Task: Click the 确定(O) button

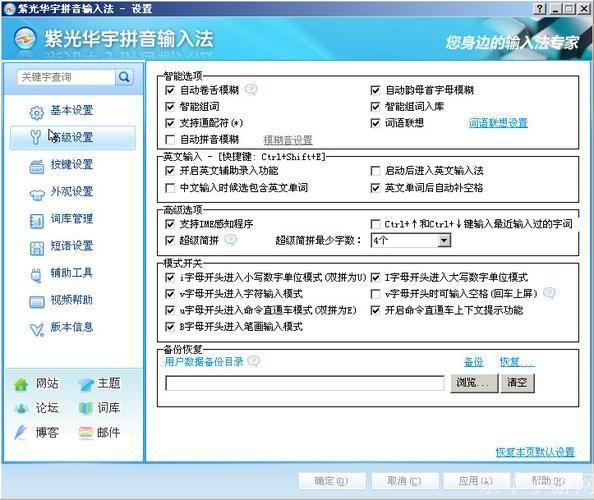Action: coord(332,481)
